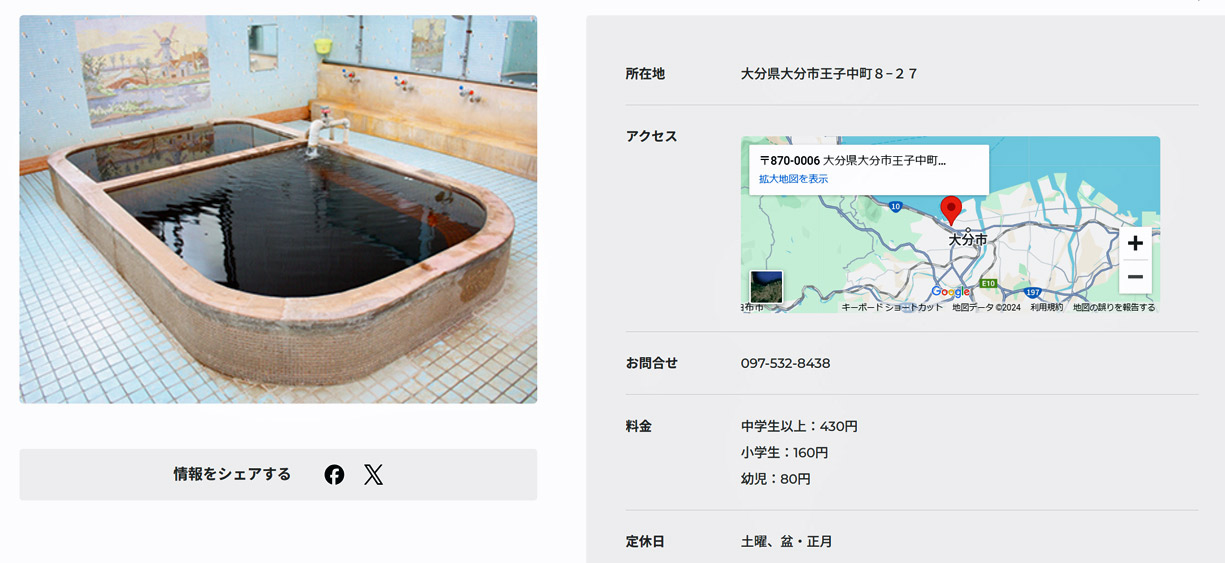Zoom out on the map
This screenshot has height=563, width=1225.
click(1135, 277)
